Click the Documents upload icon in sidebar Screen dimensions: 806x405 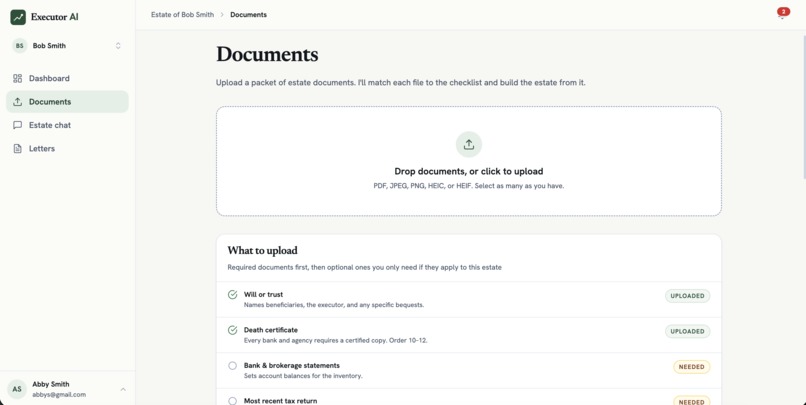pyautogui.click(x=17, y=102)
